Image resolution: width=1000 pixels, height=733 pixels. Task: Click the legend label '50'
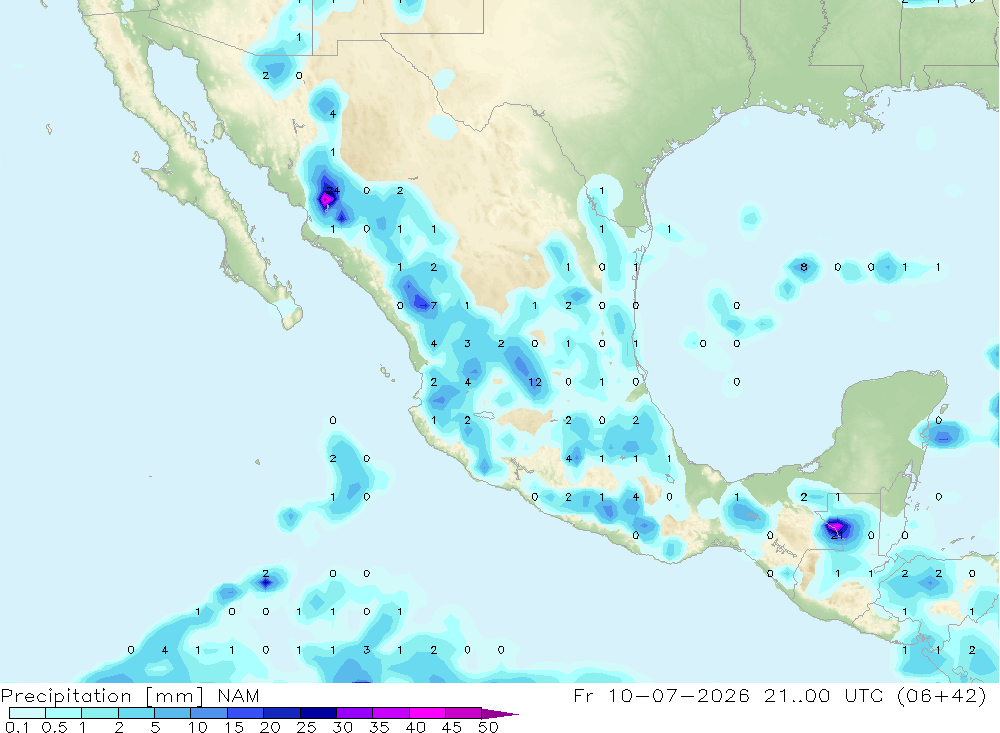(489, 727)
